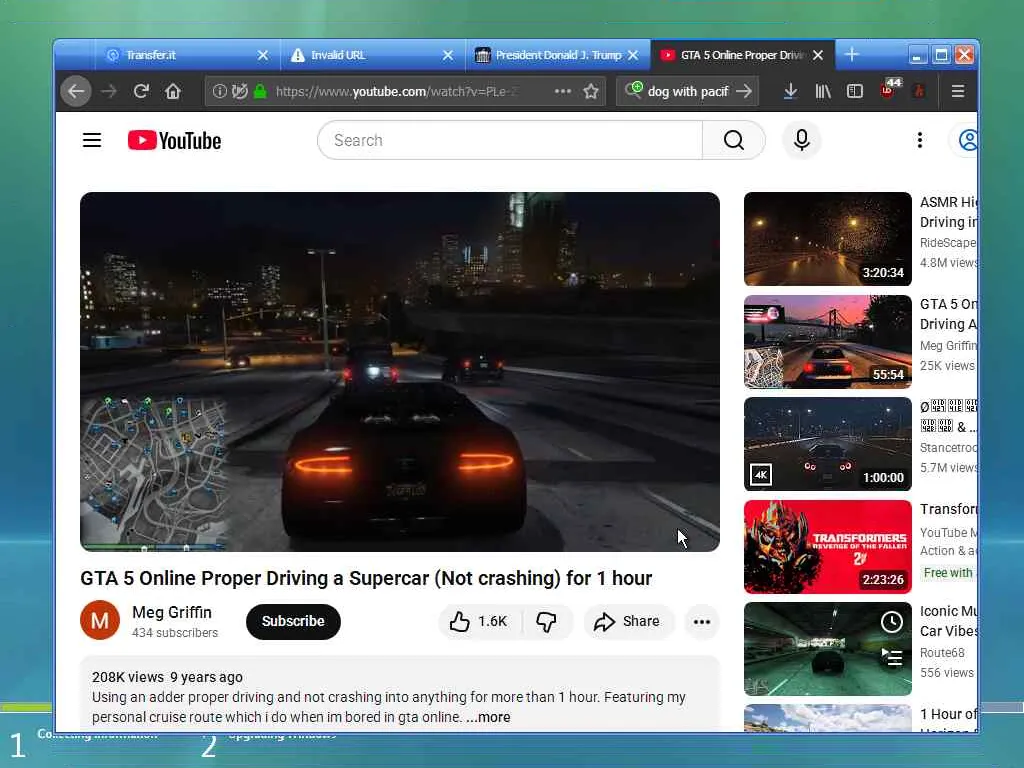
Task: Click the '434 subscribers' text
Action: [x=175, y=633]
